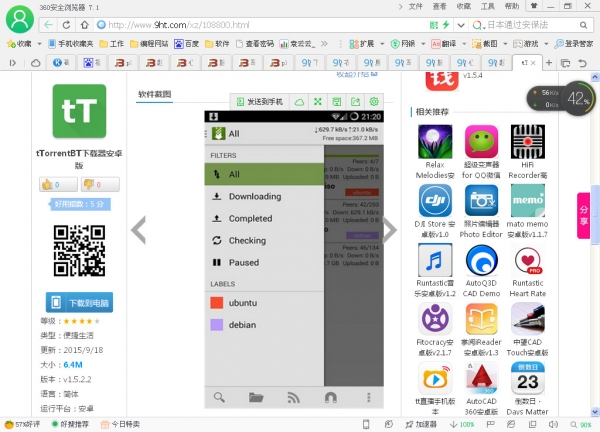
Task: Click the browser back arrow button
Action: (48, 25)
